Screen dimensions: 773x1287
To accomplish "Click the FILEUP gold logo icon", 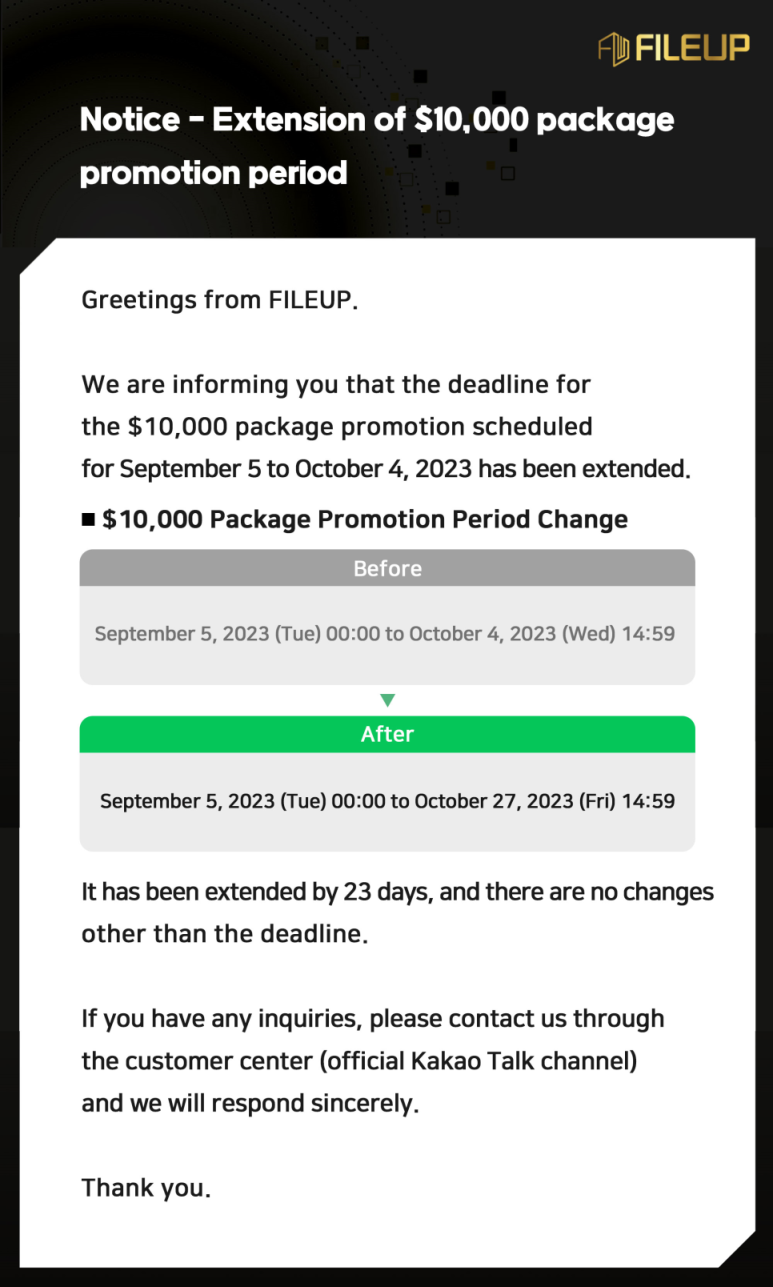I will (612, 48).
